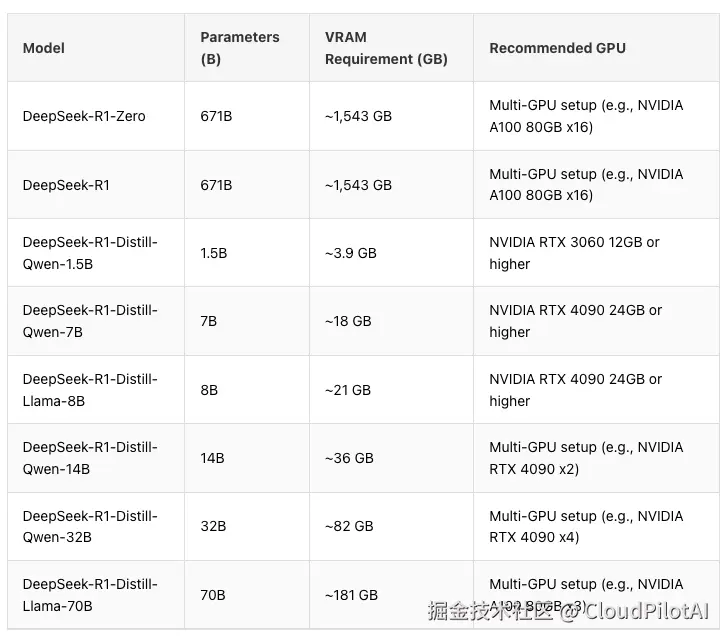Select the DeepSeek-R1-Zero model cell
728x641 pixels.
pos(84,116)
